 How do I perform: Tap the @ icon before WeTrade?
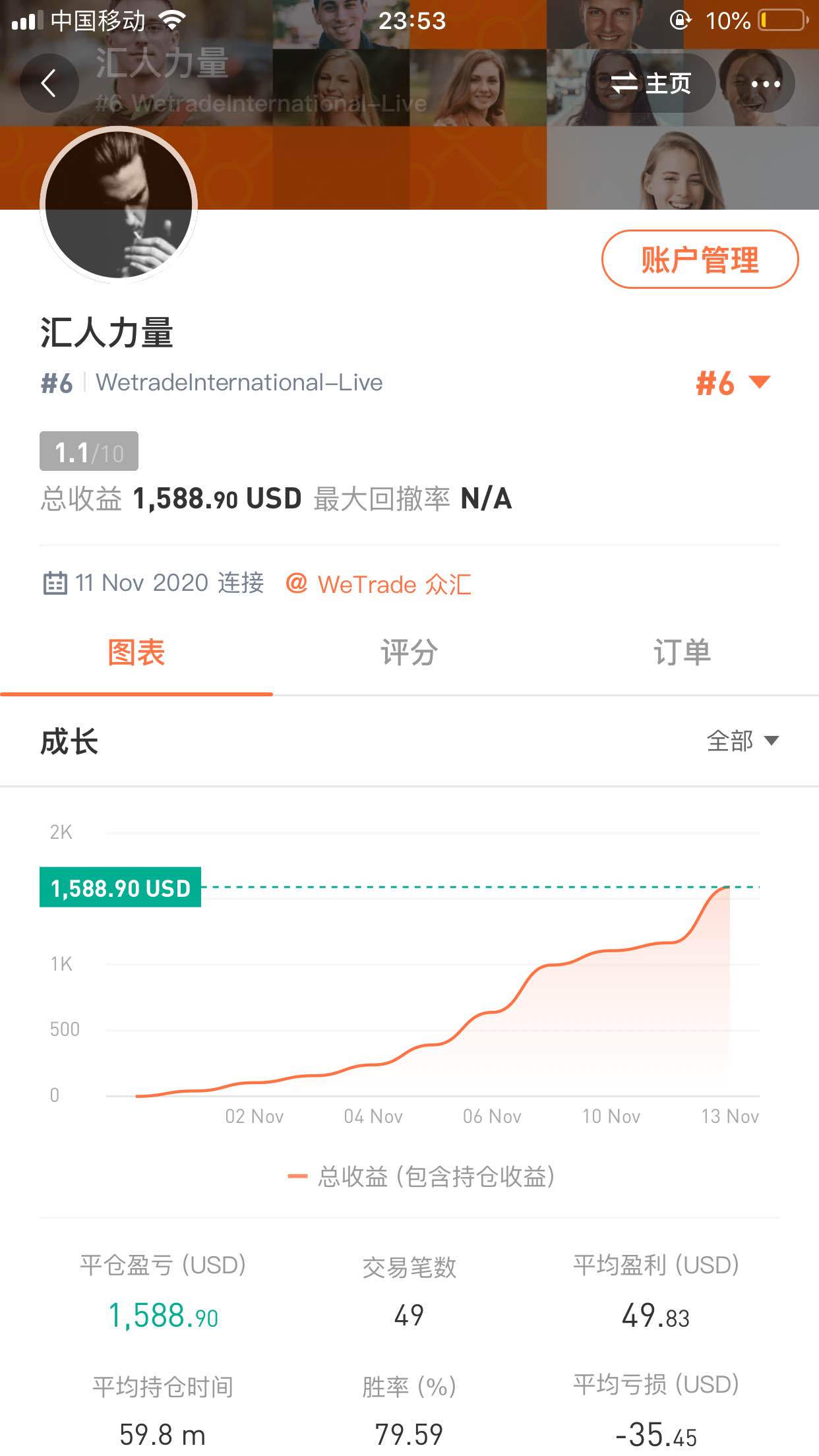tap(297, 583)
